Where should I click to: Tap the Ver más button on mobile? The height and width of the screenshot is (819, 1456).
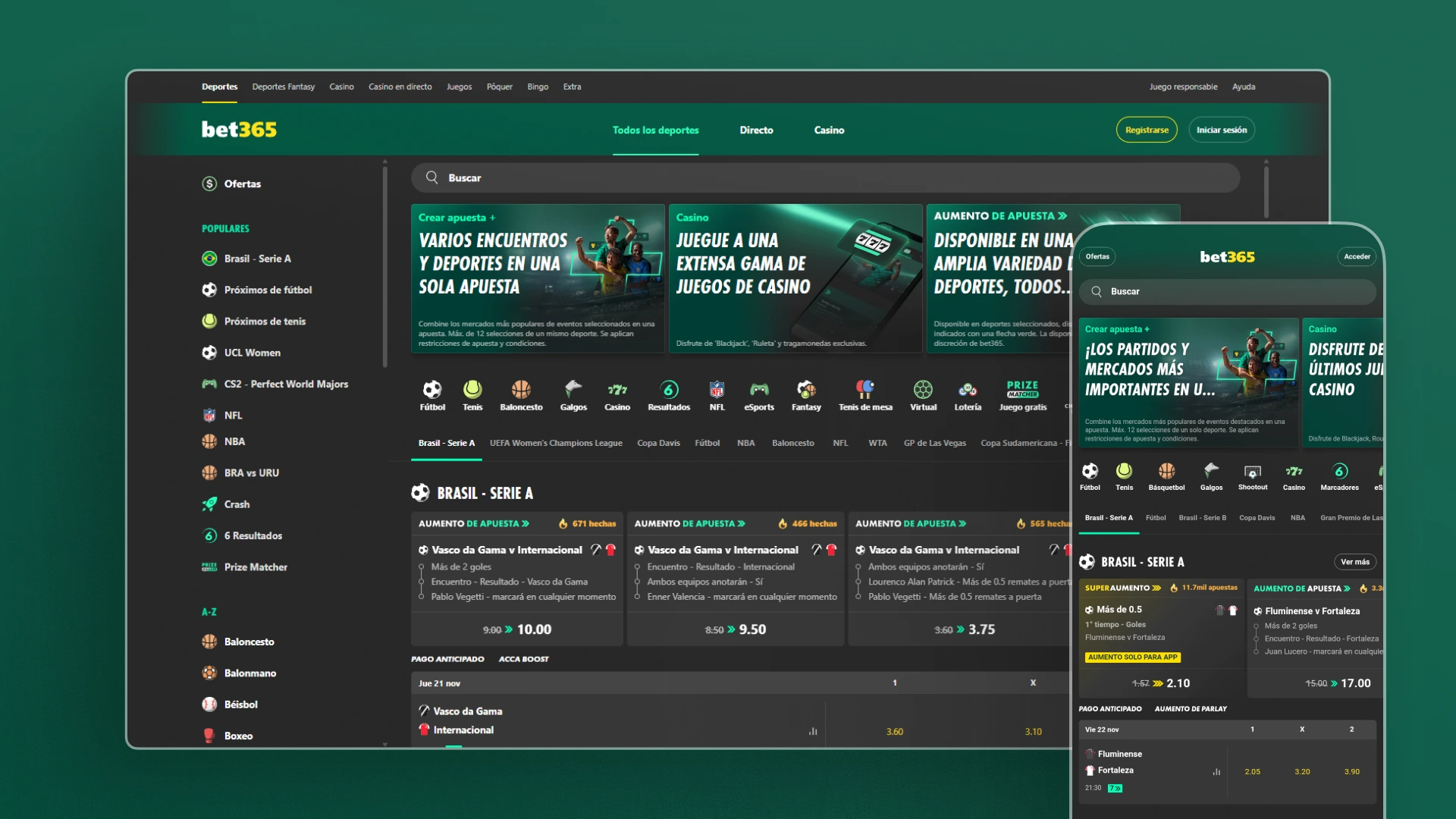pos(1355,562)
